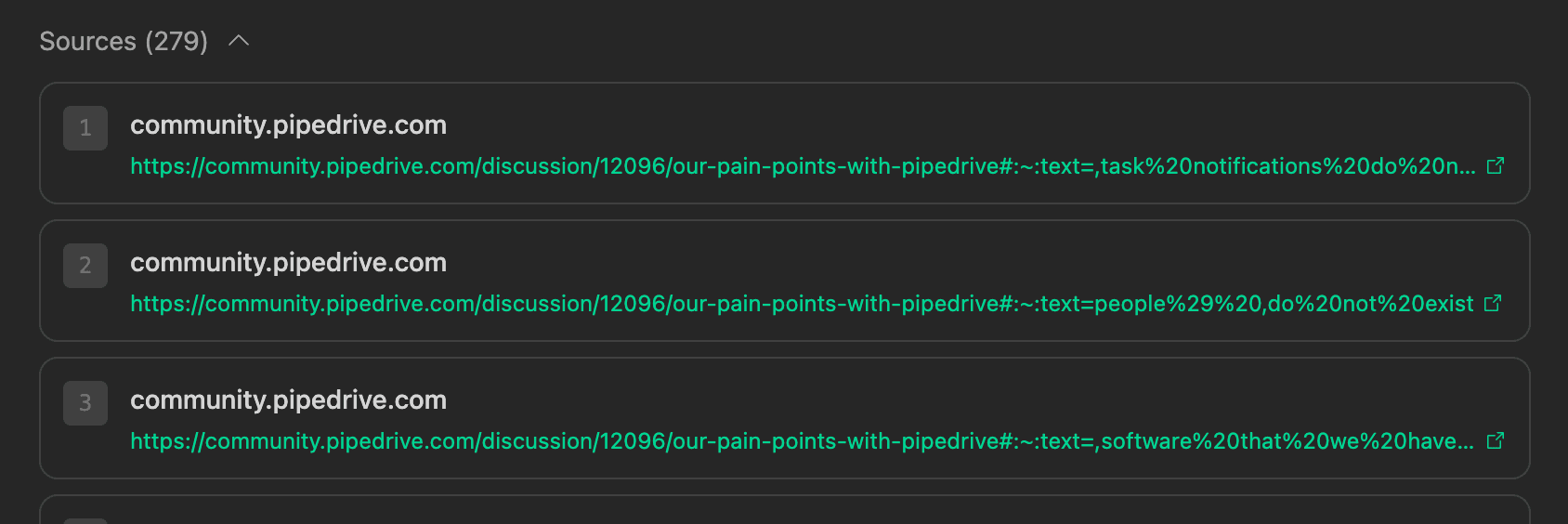Open URL containing software%20that%20we%20have

[x=802, y=441]
